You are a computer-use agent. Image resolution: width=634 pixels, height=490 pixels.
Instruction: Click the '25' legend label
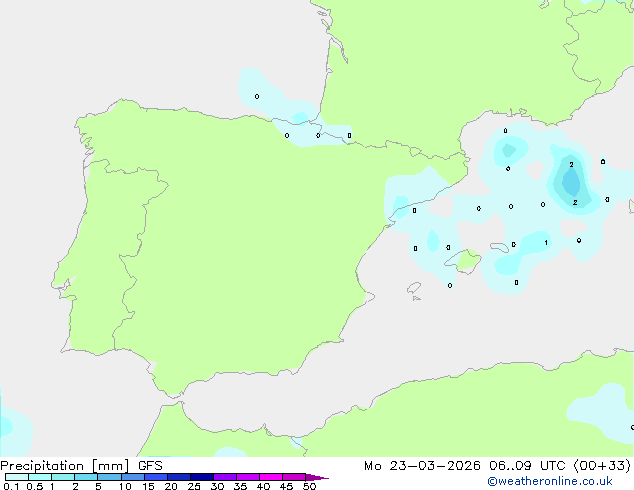pyautogui.click(x=194, y=486)
